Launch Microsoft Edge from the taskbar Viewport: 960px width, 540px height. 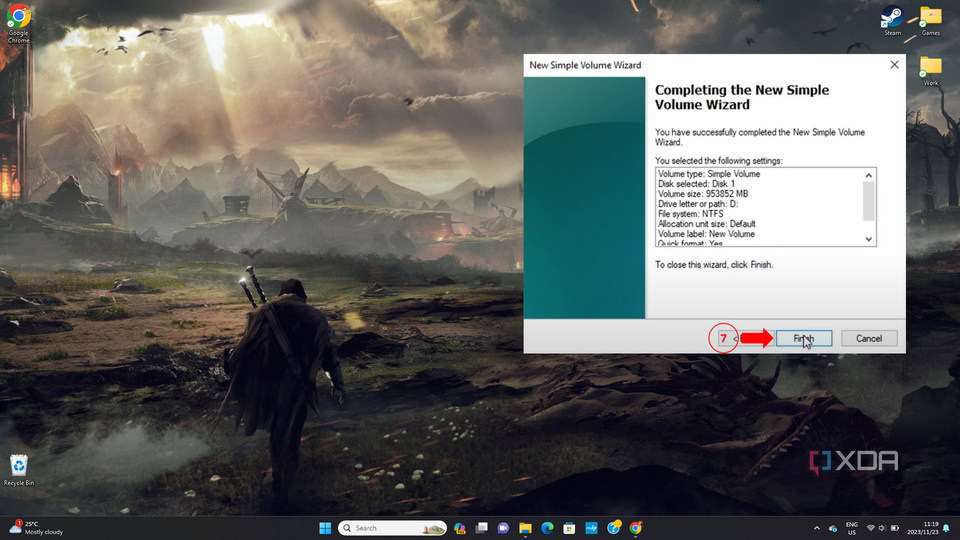(x=547, y=528)
